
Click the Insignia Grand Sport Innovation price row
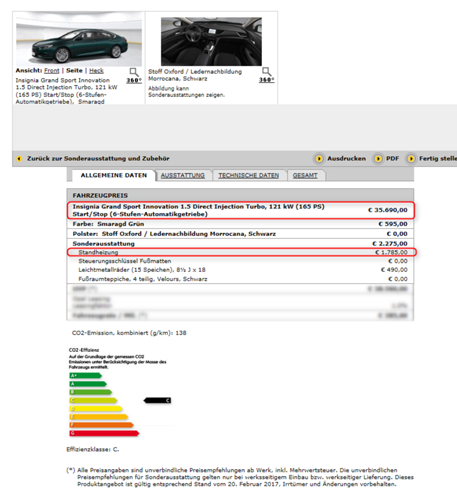(240, 210)
